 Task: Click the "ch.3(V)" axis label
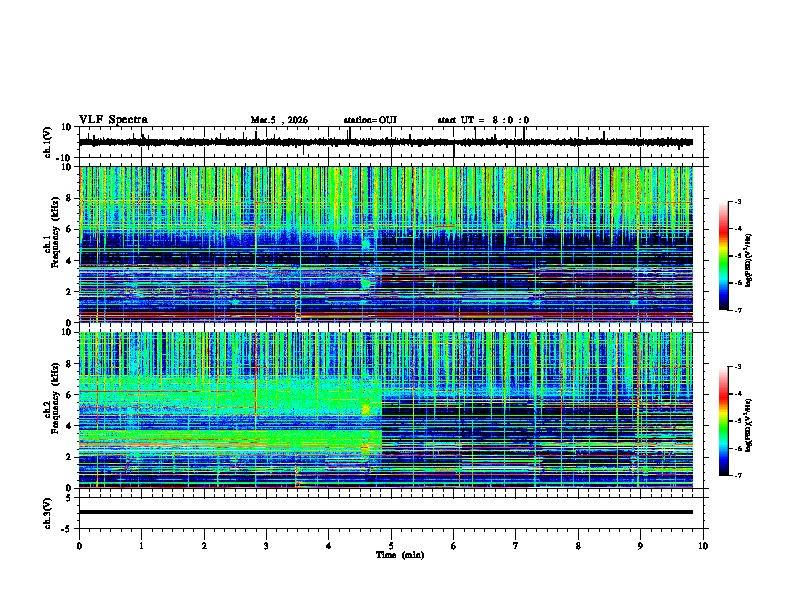pyautogui.click(x=48, y=513)
